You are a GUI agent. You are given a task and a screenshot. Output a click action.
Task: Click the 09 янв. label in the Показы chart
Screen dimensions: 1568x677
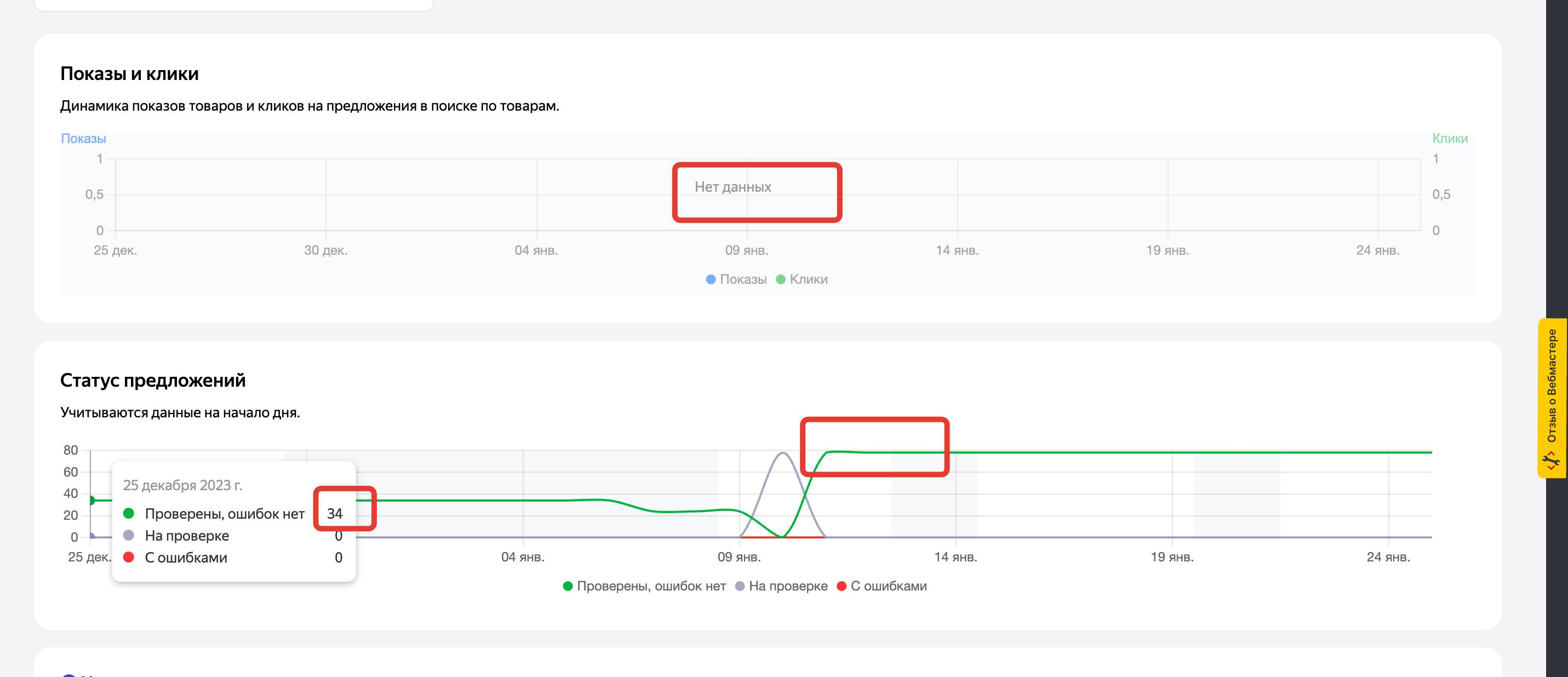click(746, 250)
